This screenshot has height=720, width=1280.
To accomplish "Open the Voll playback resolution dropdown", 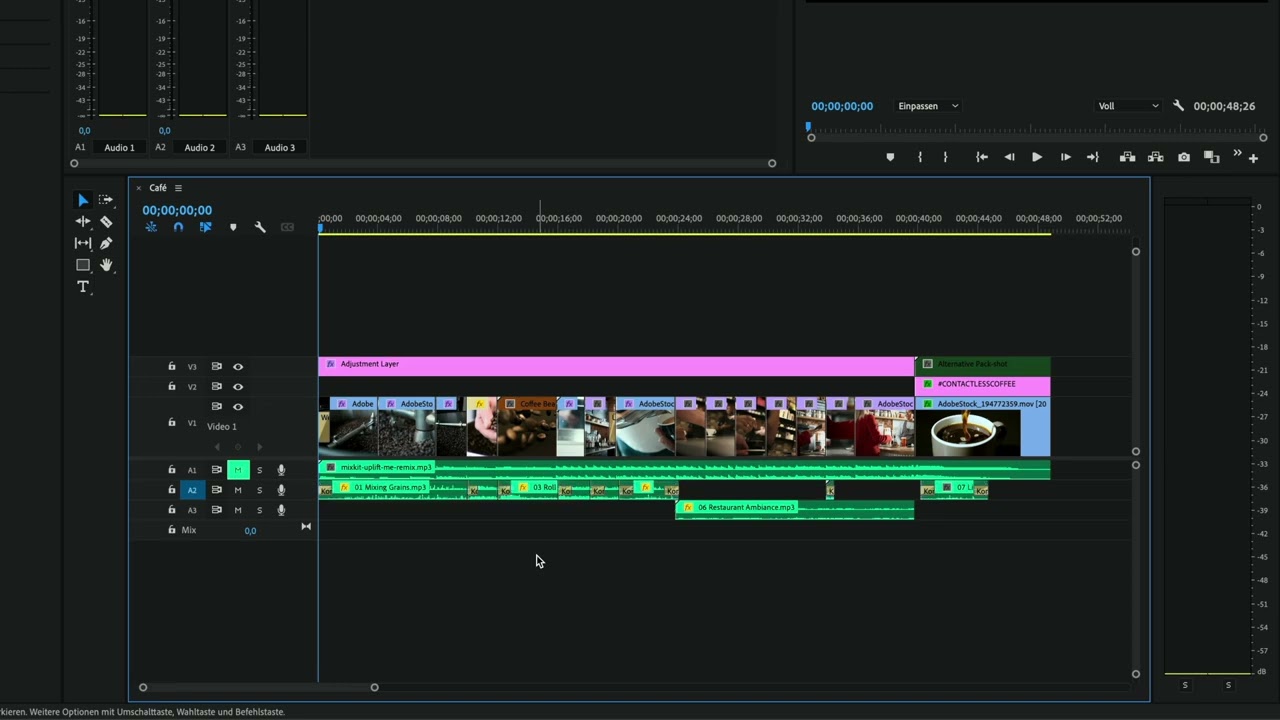I will [x=1128, y=106].
